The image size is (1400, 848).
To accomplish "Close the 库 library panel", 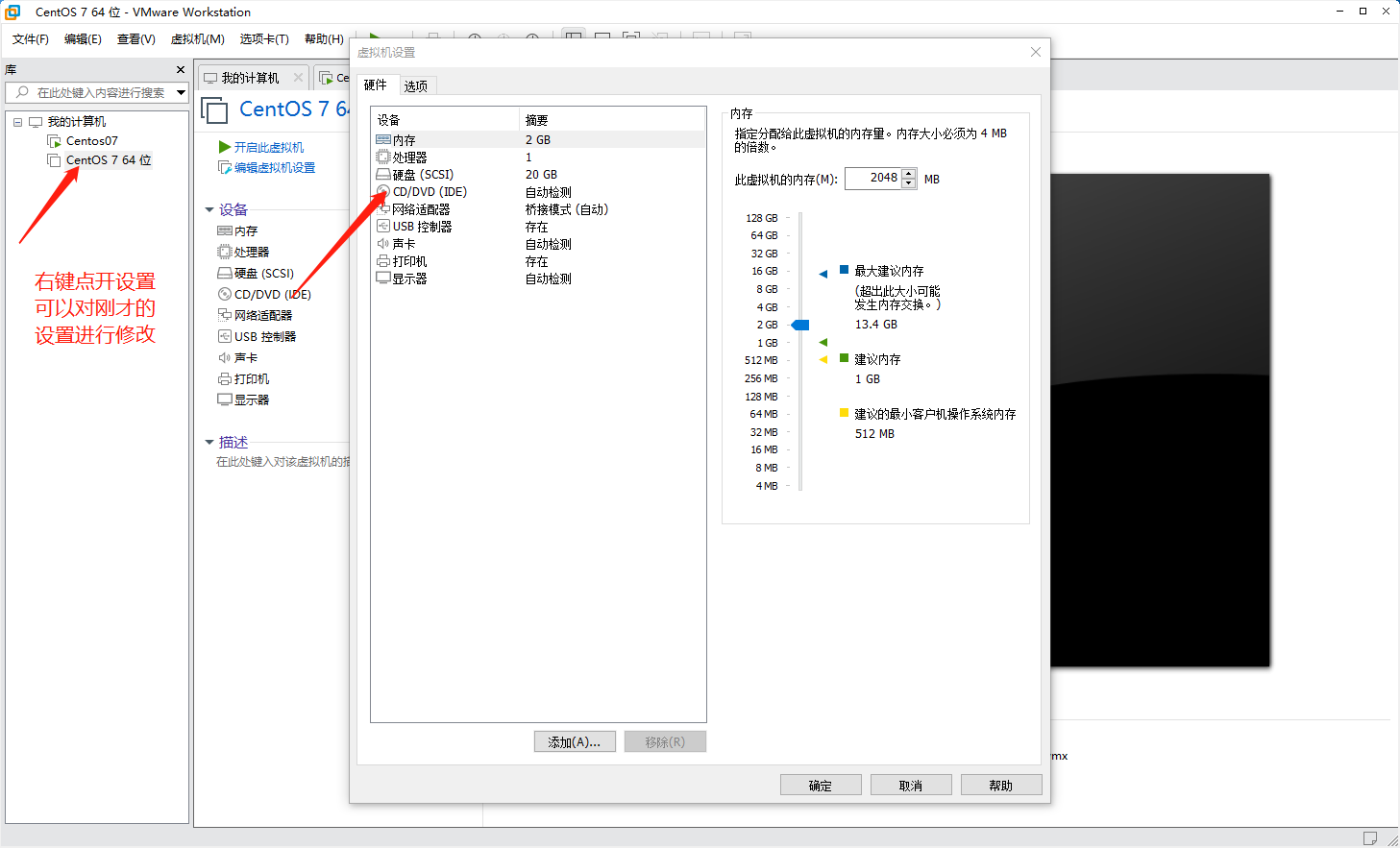I will click(x=181, y=70).
